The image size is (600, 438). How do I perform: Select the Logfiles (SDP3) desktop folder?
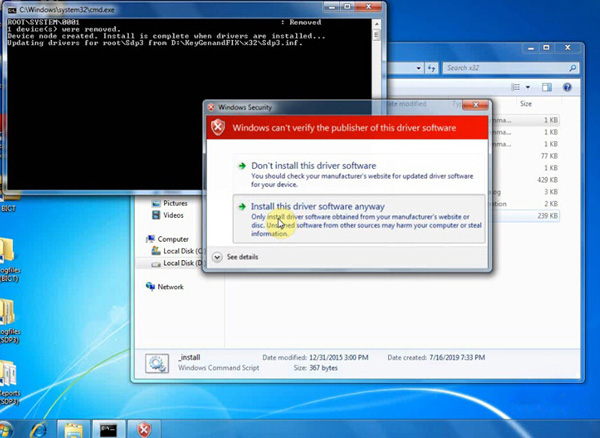point(9,321)
